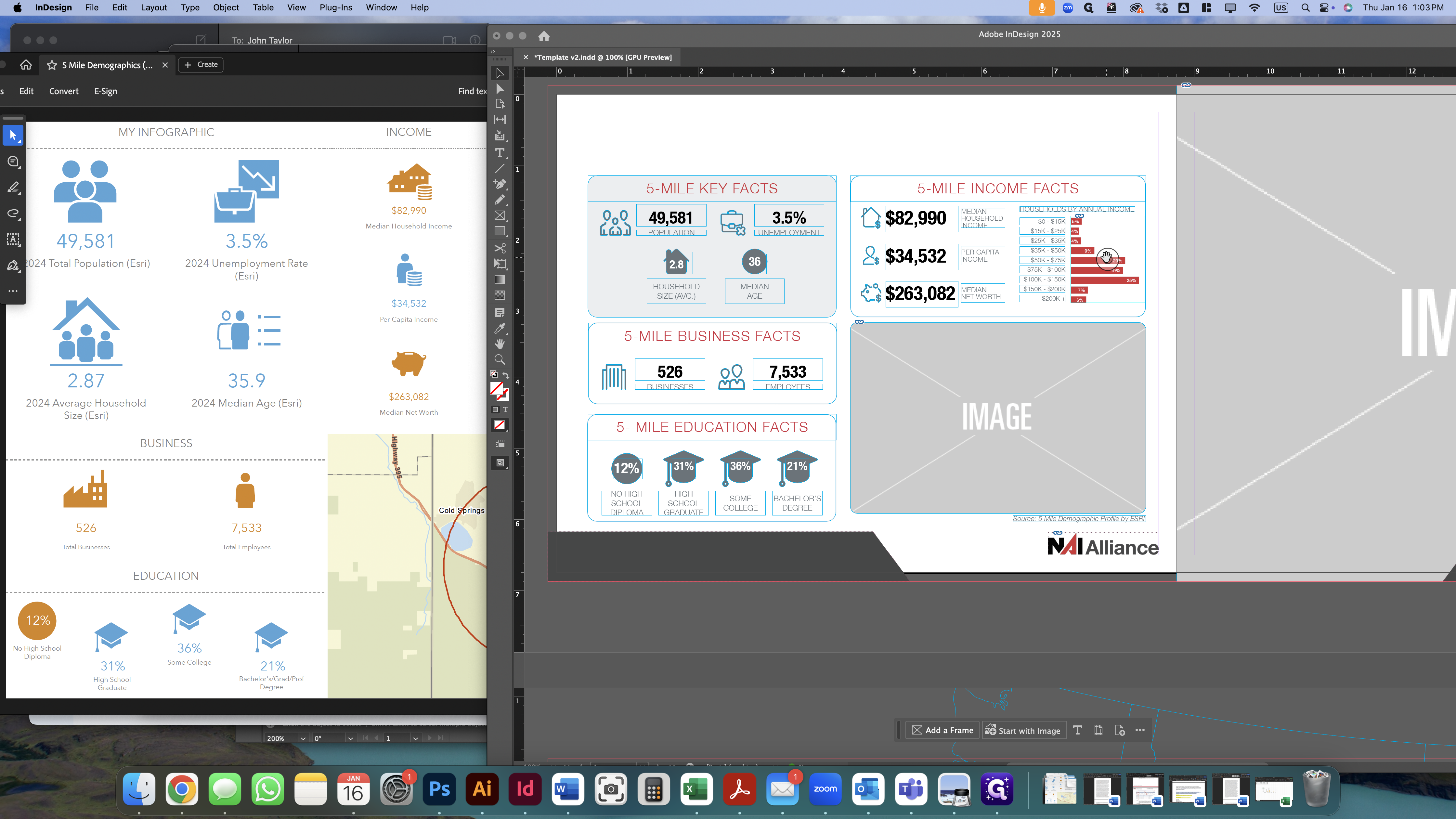The width and height of the screenshot is (1456, 819).
Task: Select the Eyedropper tool
Action: (x=500, y=328)
